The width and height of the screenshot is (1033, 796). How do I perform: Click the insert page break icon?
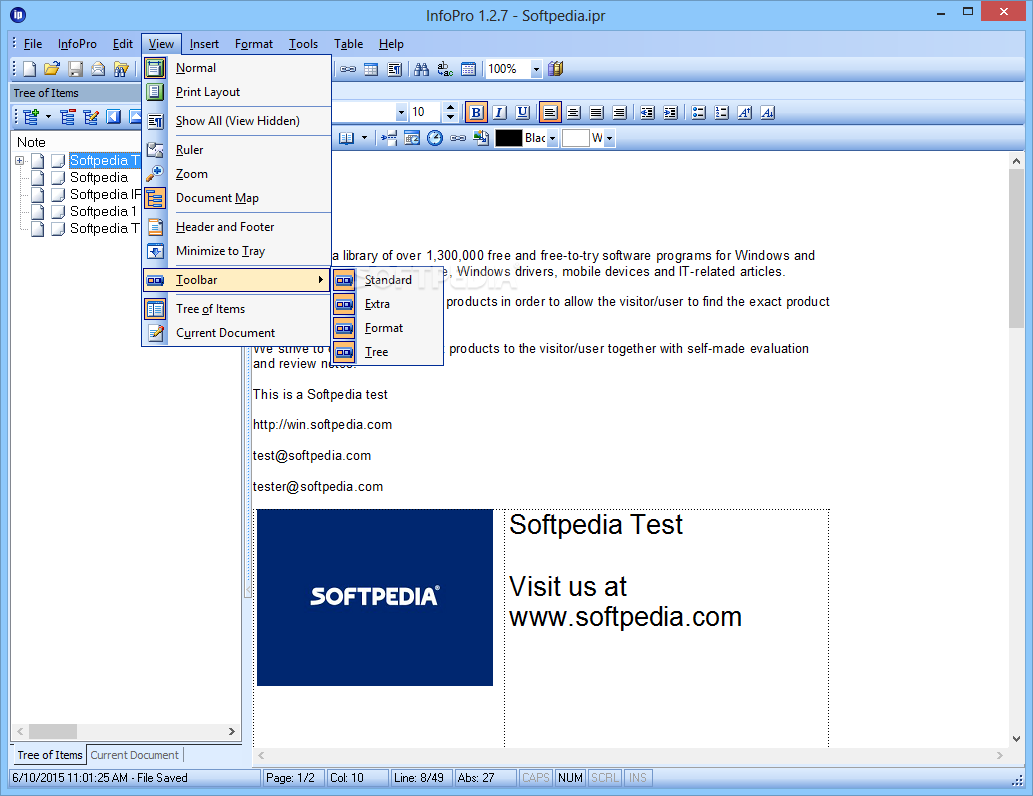click(x=389, y=138)
